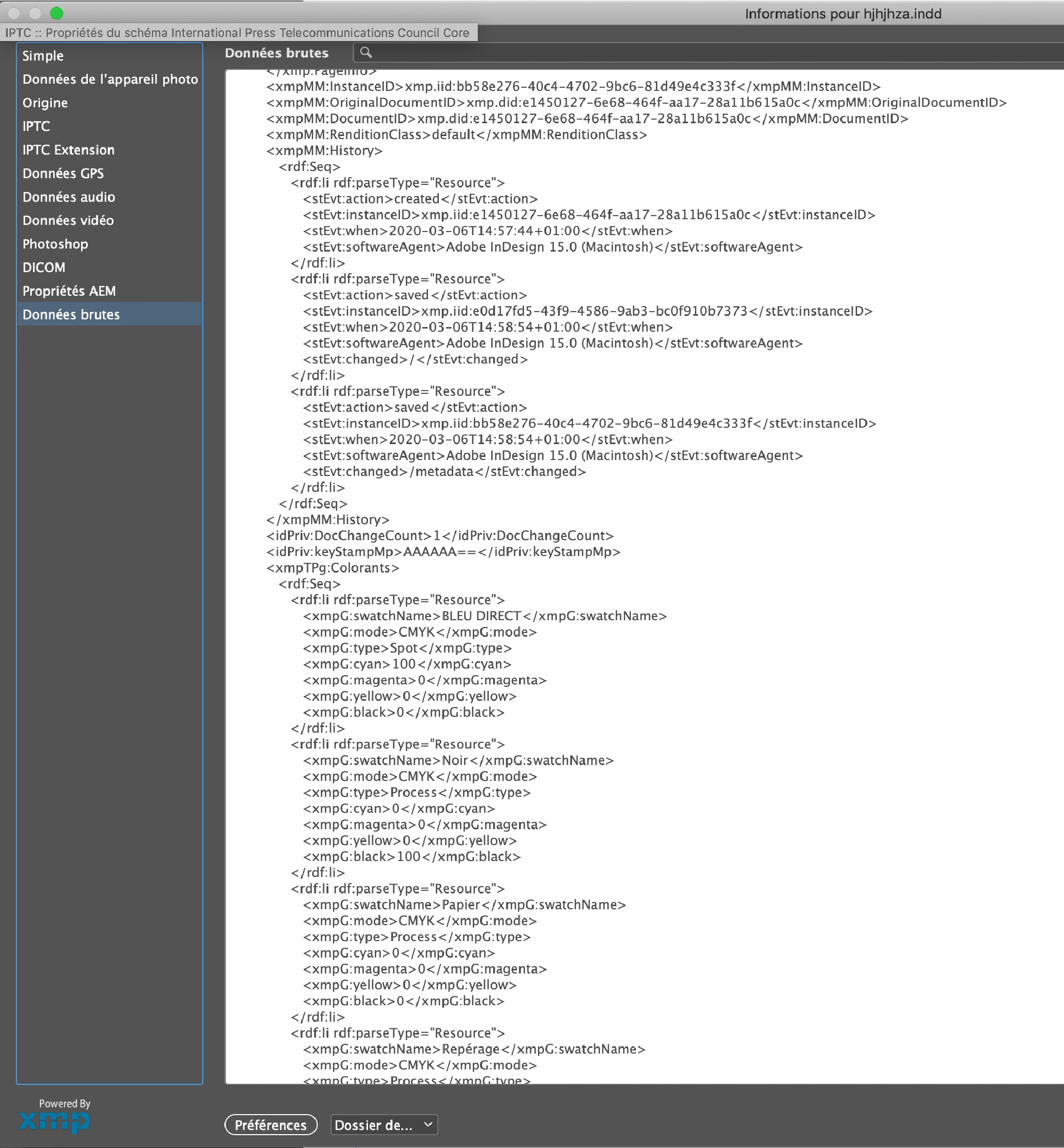
Task: Click the search magnifier icon
Action: tap(365, 53)
